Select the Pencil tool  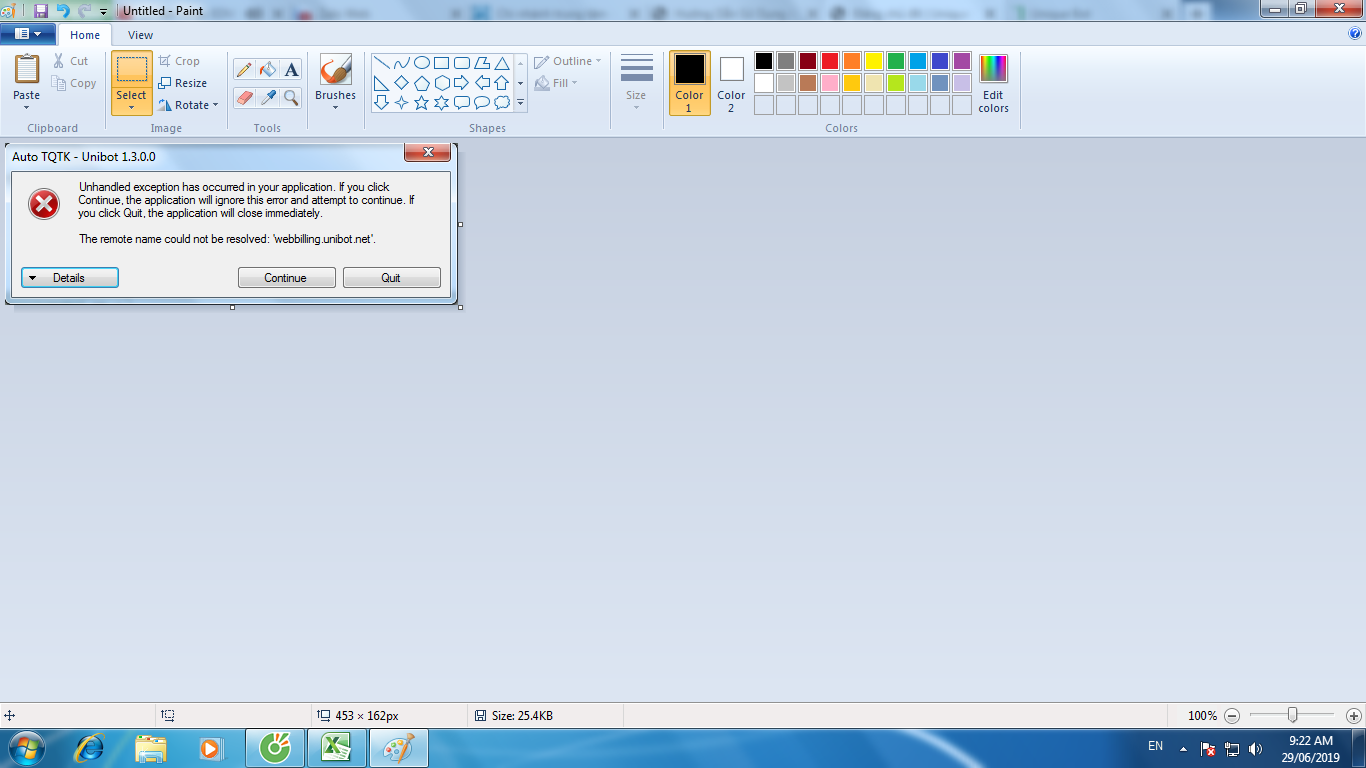(244, 69)
